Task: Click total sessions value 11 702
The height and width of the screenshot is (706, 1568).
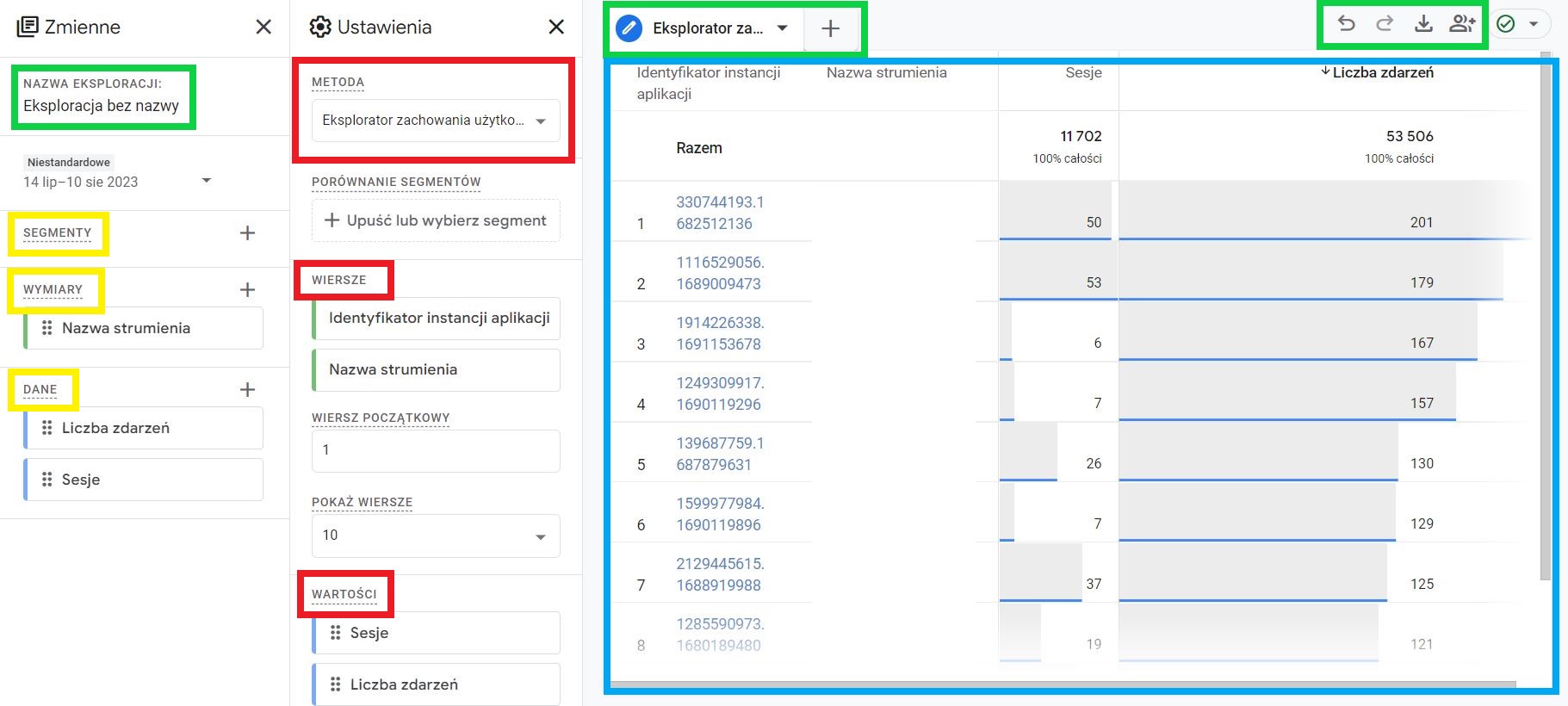Action: click(x=1081, y=136)
